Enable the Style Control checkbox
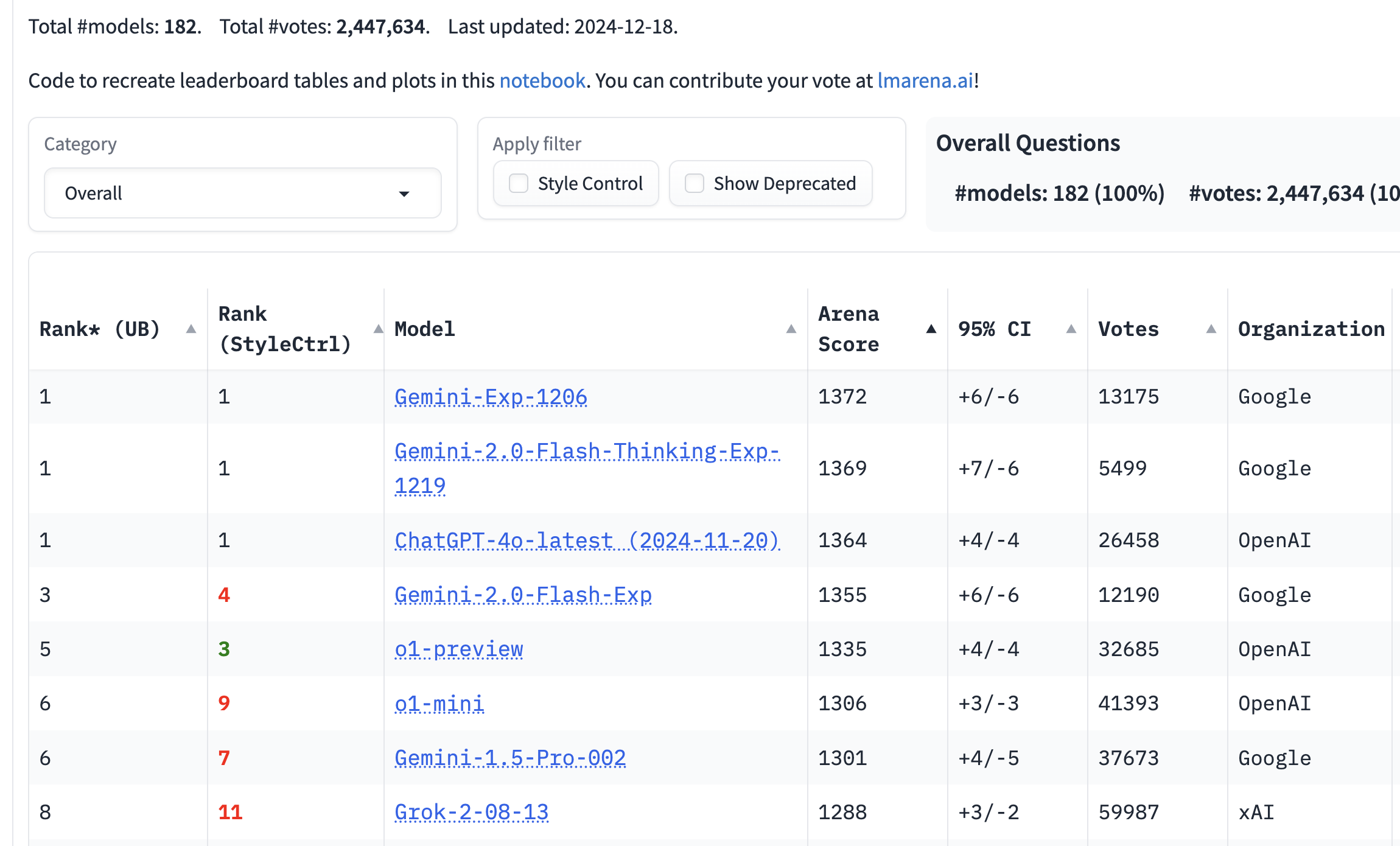The width and height of the screenshot is (1400, 846). click(519, 183)
